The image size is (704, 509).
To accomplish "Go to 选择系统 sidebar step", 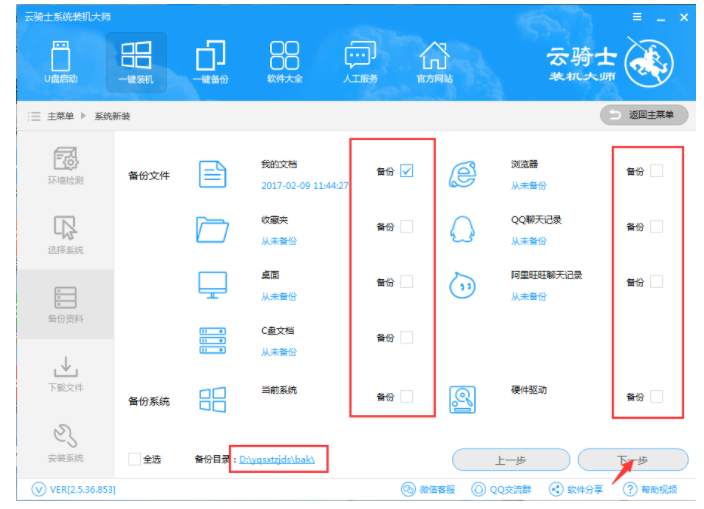I will pos(66,235).
